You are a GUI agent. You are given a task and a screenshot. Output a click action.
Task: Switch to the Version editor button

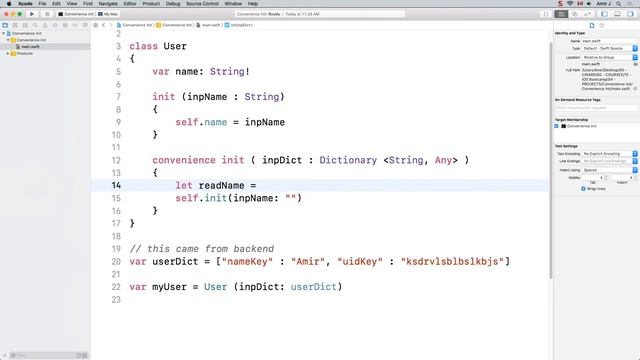[588, 14]
